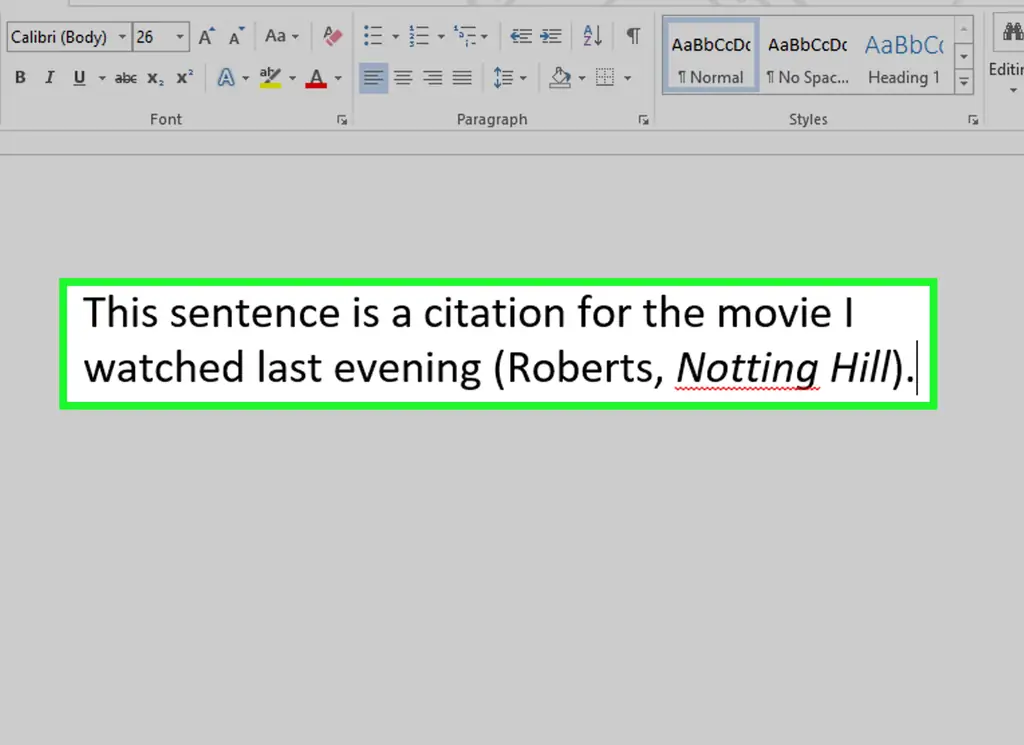Viewport: 1024px width, 745px height.
Task: Expand the line spacing options dropdown
Action: click(x=522, y=78)
